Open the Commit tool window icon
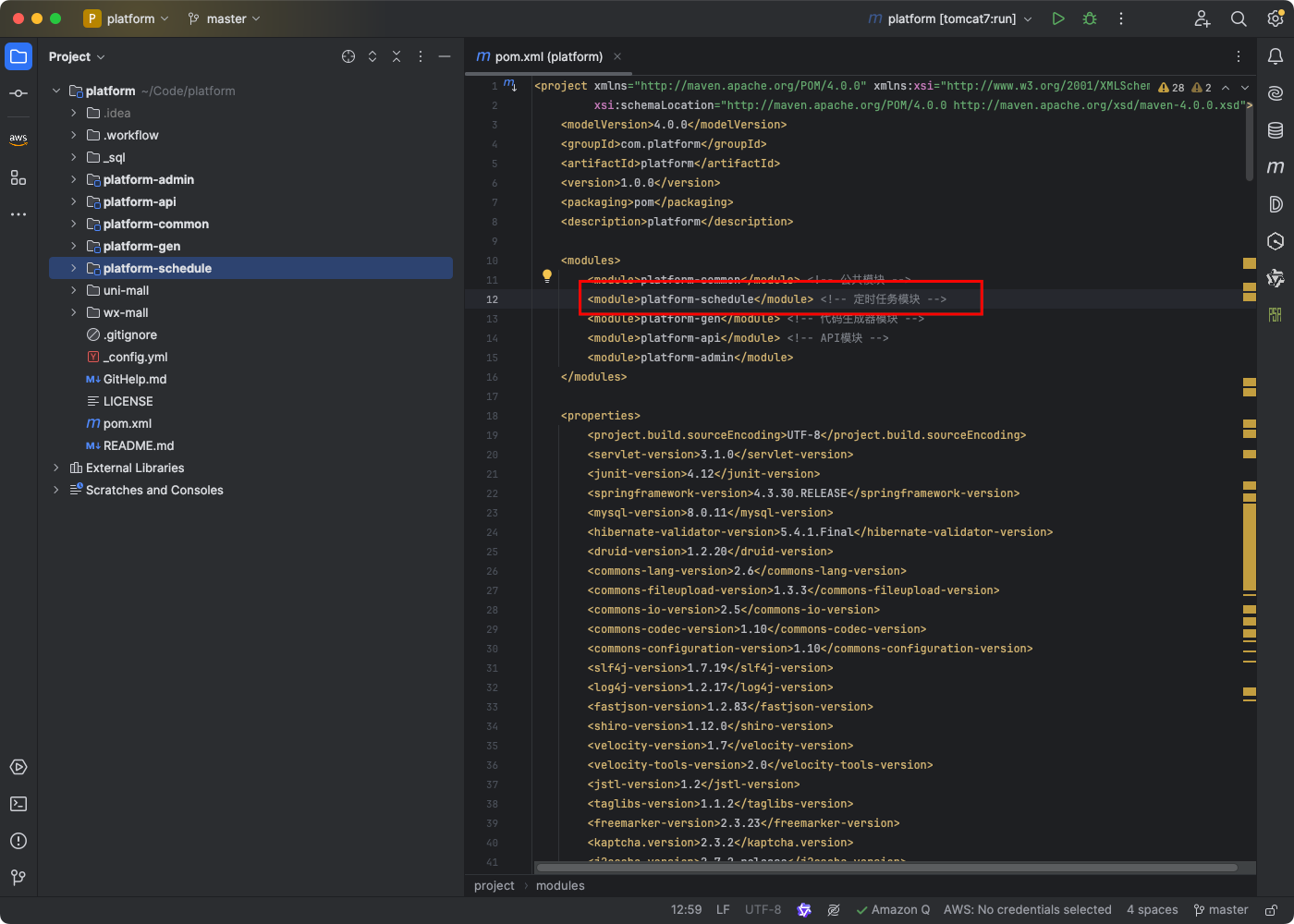The image size is (1294, 924). (18, 93)
